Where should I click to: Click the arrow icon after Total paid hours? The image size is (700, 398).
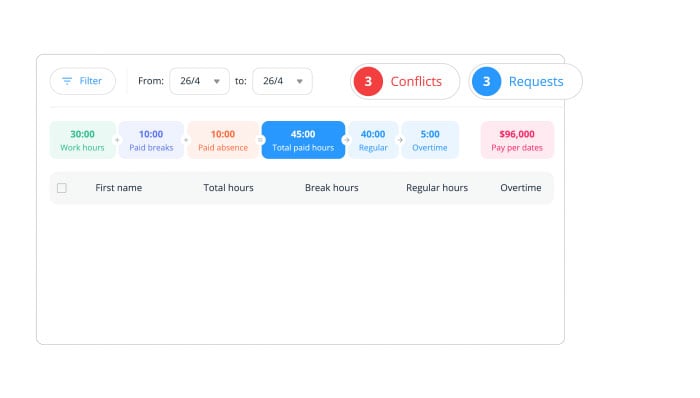point(346,140)
